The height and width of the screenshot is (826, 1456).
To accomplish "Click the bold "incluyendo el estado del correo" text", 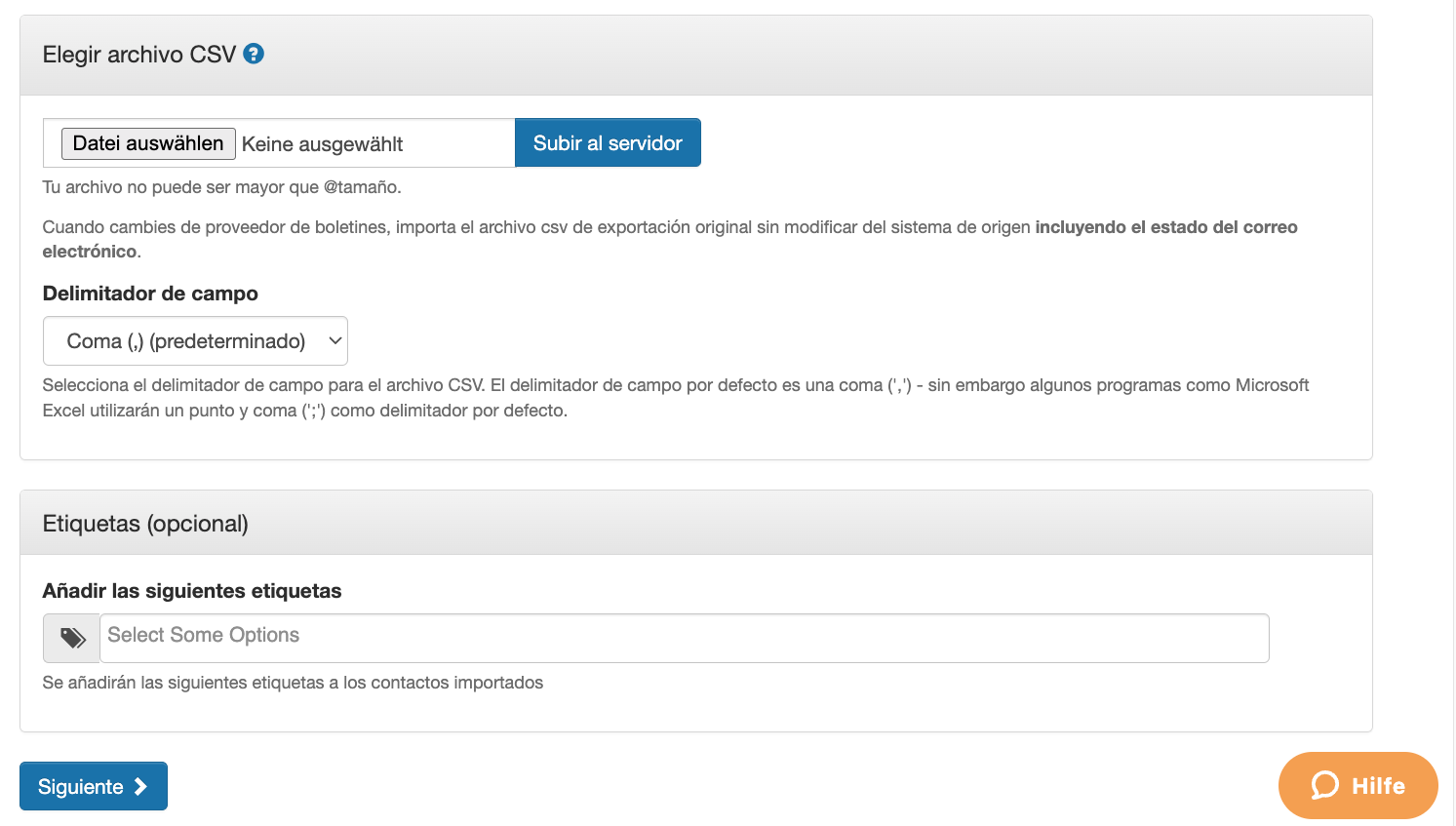I will pos(1165,227).
